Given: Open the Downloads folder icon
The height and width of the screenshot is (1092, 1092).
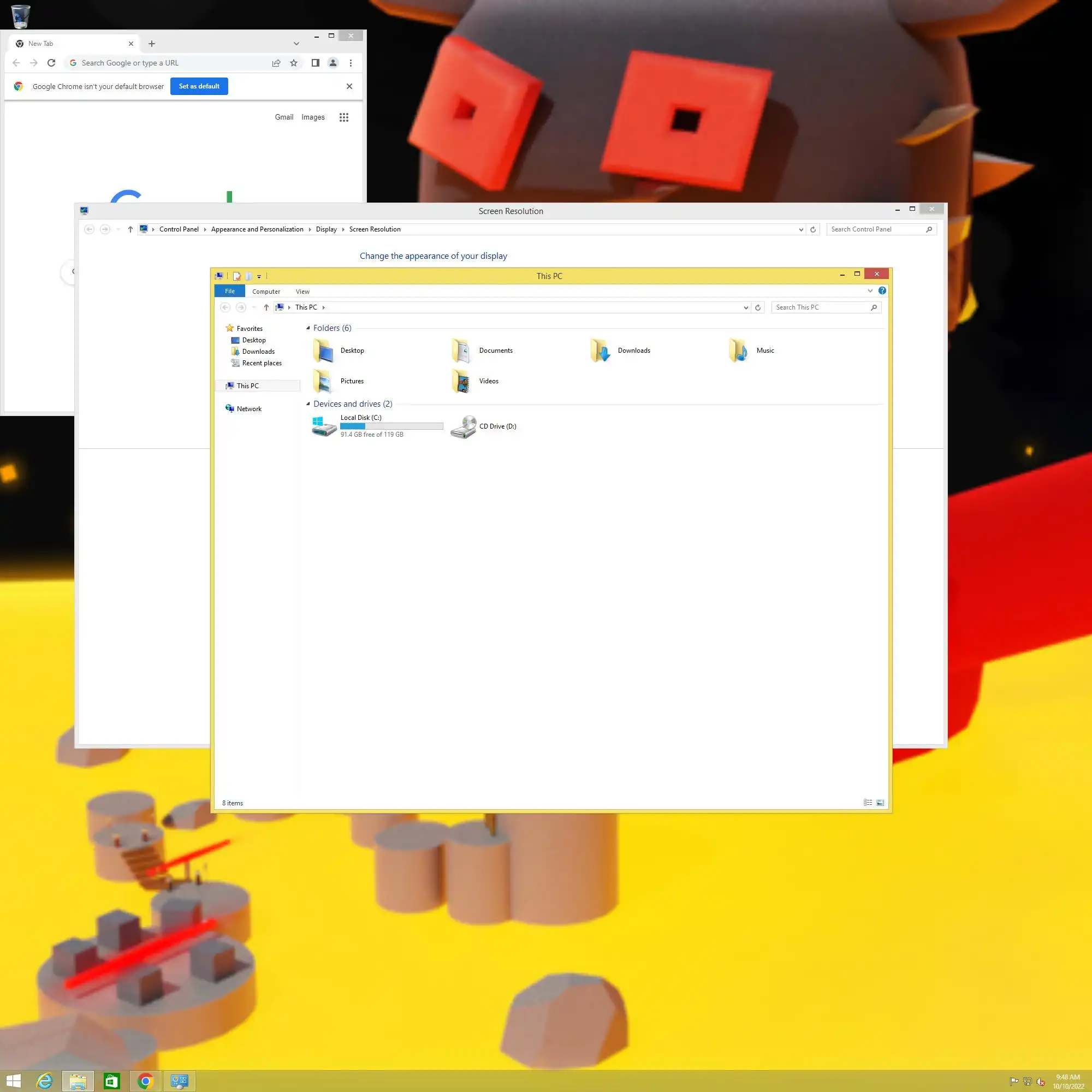Looking at the screenshot, I should pos(600,351).
